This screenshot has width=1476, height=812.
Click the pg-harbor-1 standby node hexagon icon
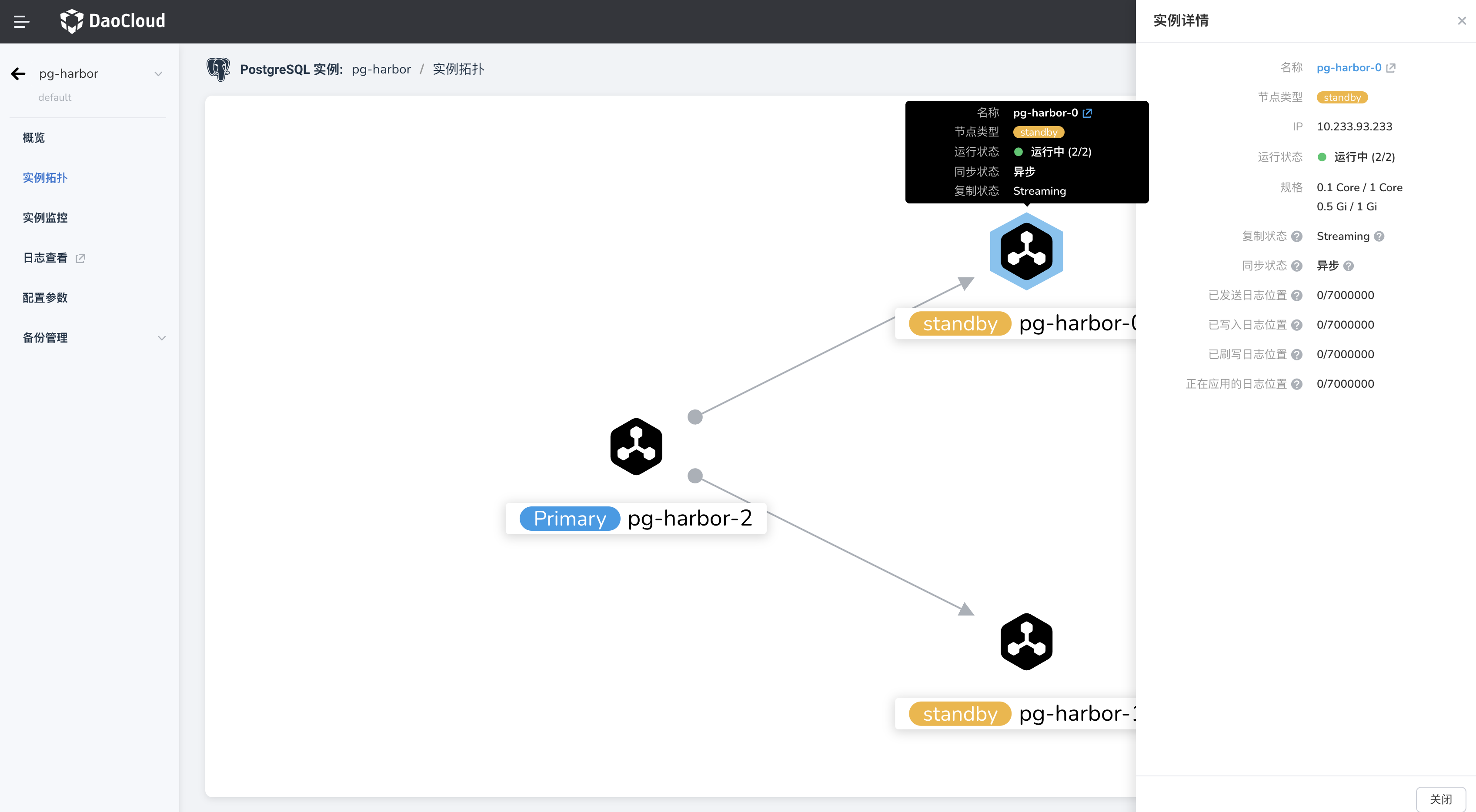(1026, 642)
